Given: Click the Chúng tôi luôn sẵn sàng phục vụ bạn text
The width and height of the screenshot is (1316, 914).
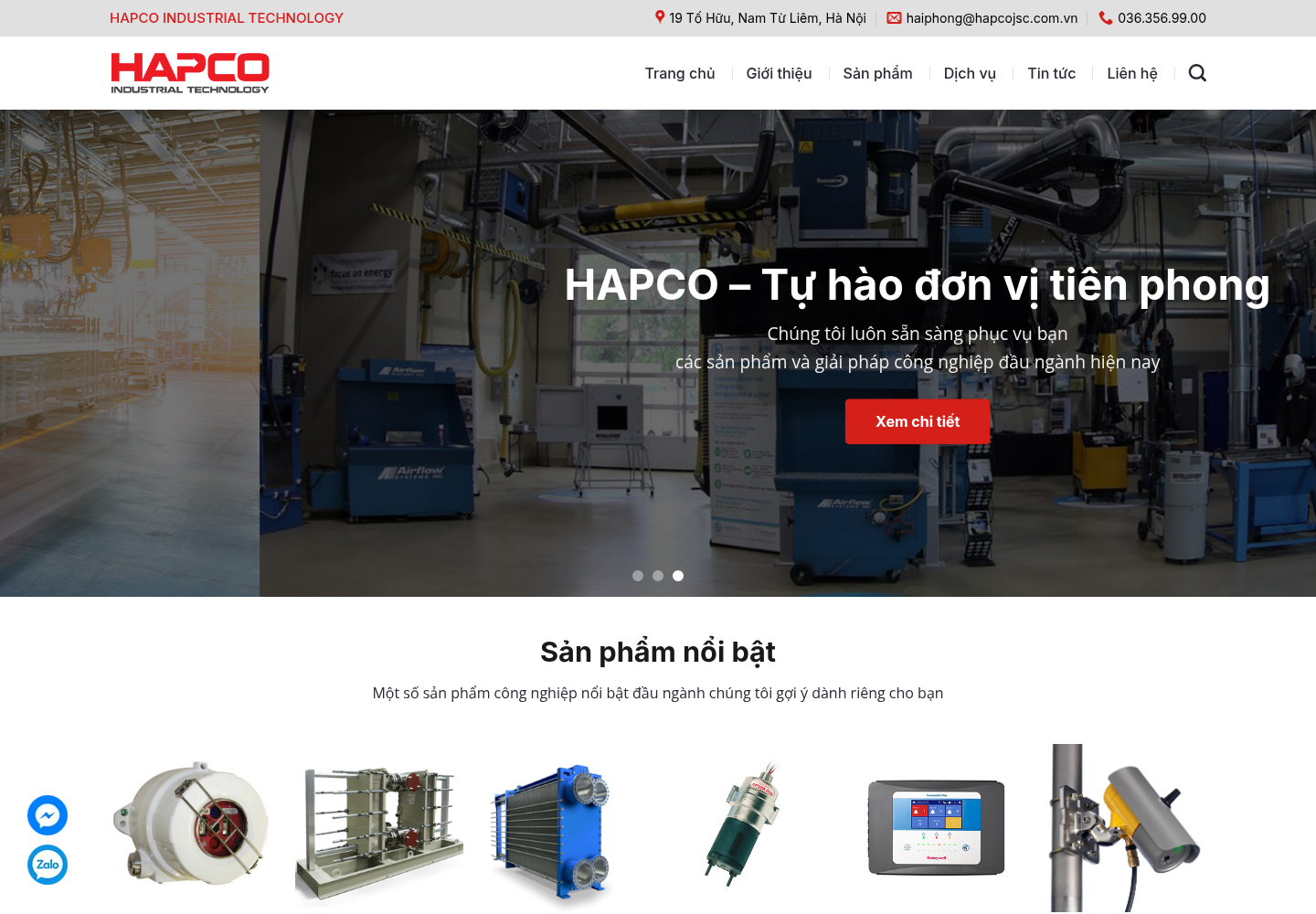Looking at the screenshot, I should (918, 334).
